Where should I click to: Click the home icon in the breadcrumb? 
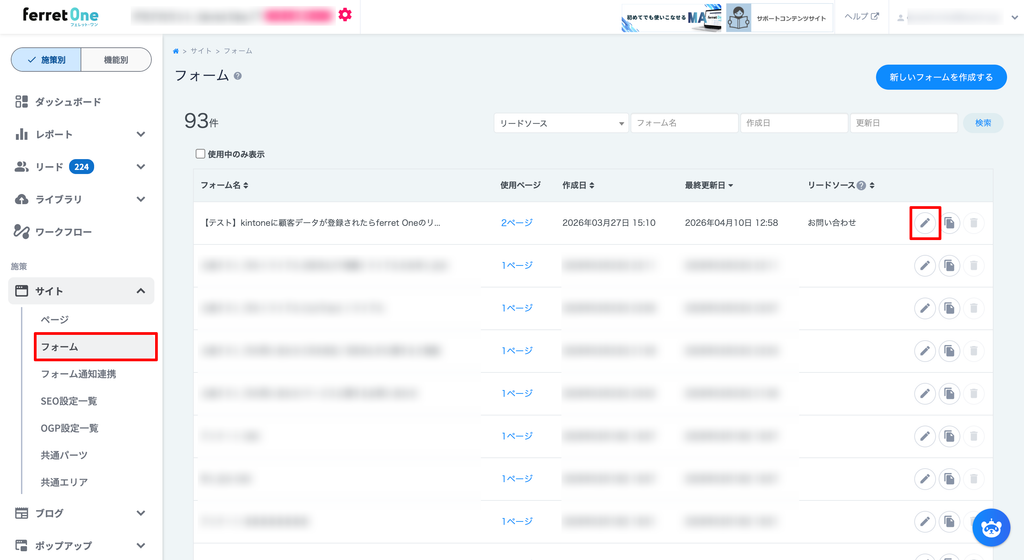tap(177, 51)
